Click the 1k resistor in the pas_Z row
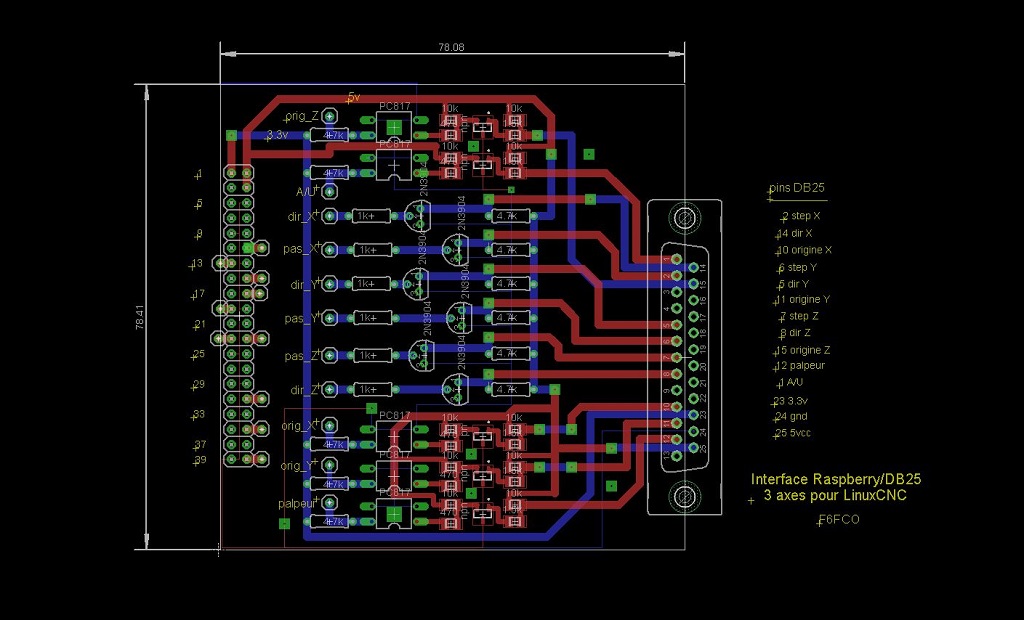 tap(373, 355)
